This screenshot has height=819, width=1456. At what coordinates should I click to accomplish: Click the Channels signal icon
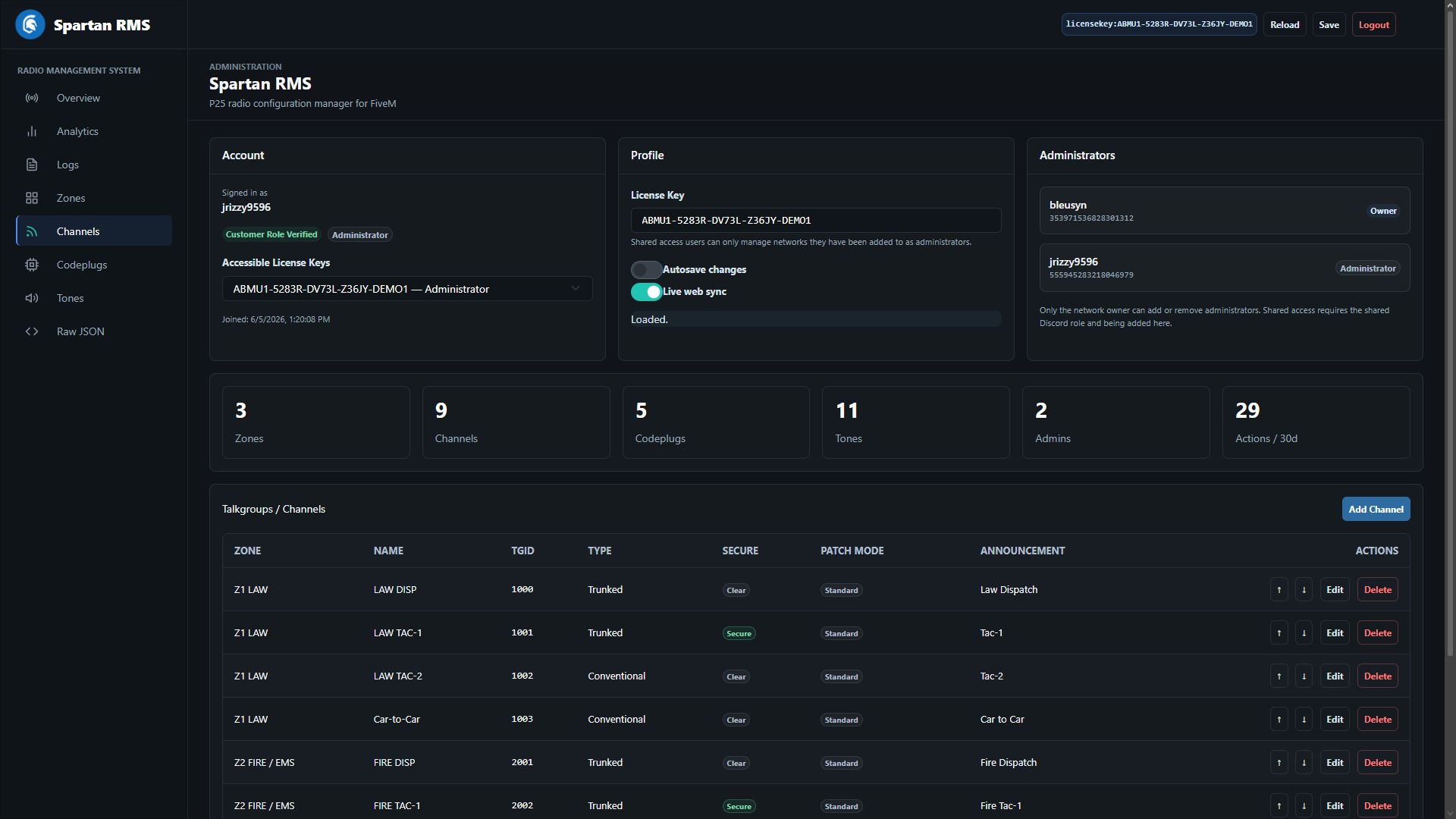[x=32, y=231]
